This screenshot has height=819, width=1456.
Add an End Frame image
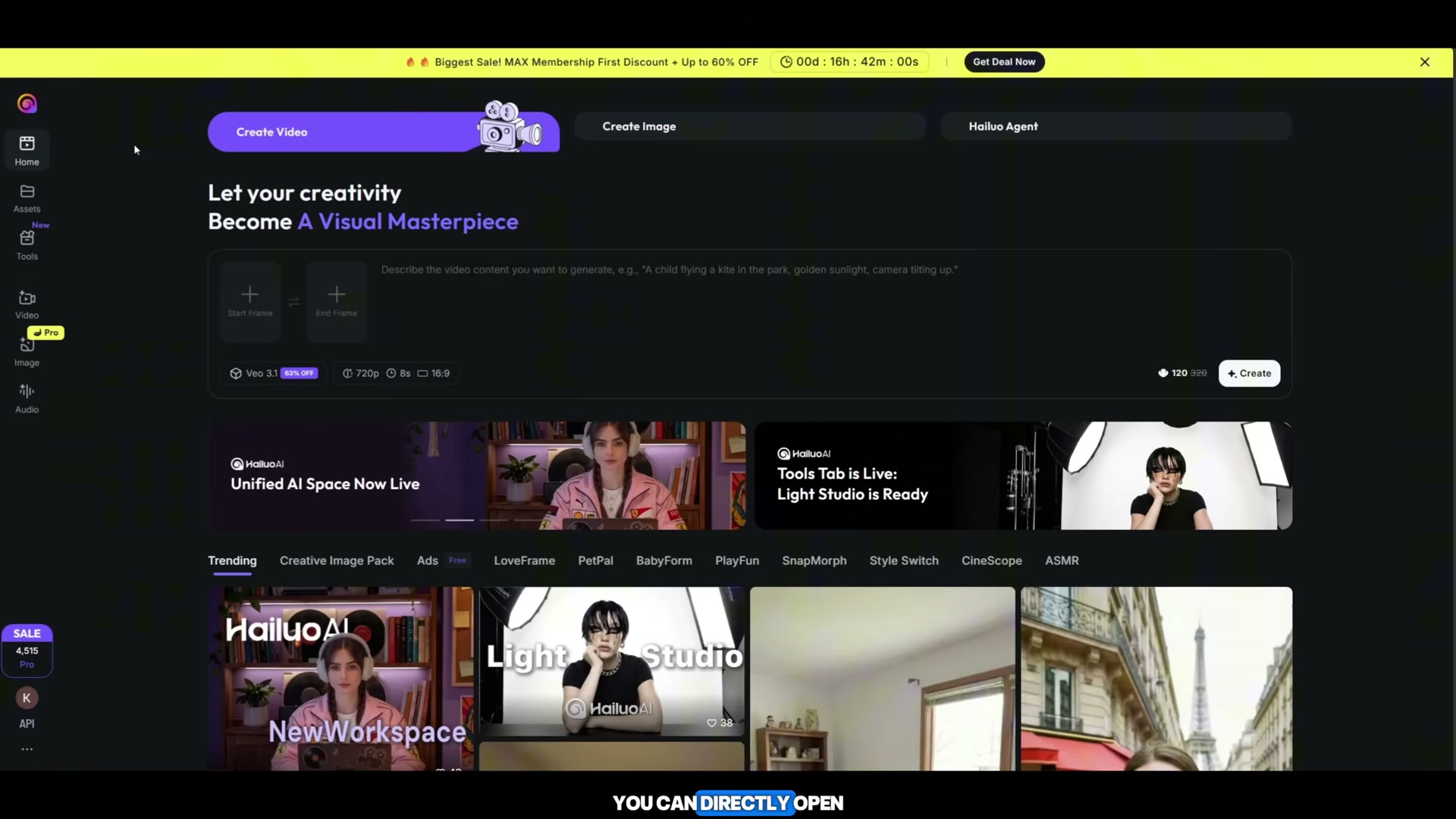[337, 301]
